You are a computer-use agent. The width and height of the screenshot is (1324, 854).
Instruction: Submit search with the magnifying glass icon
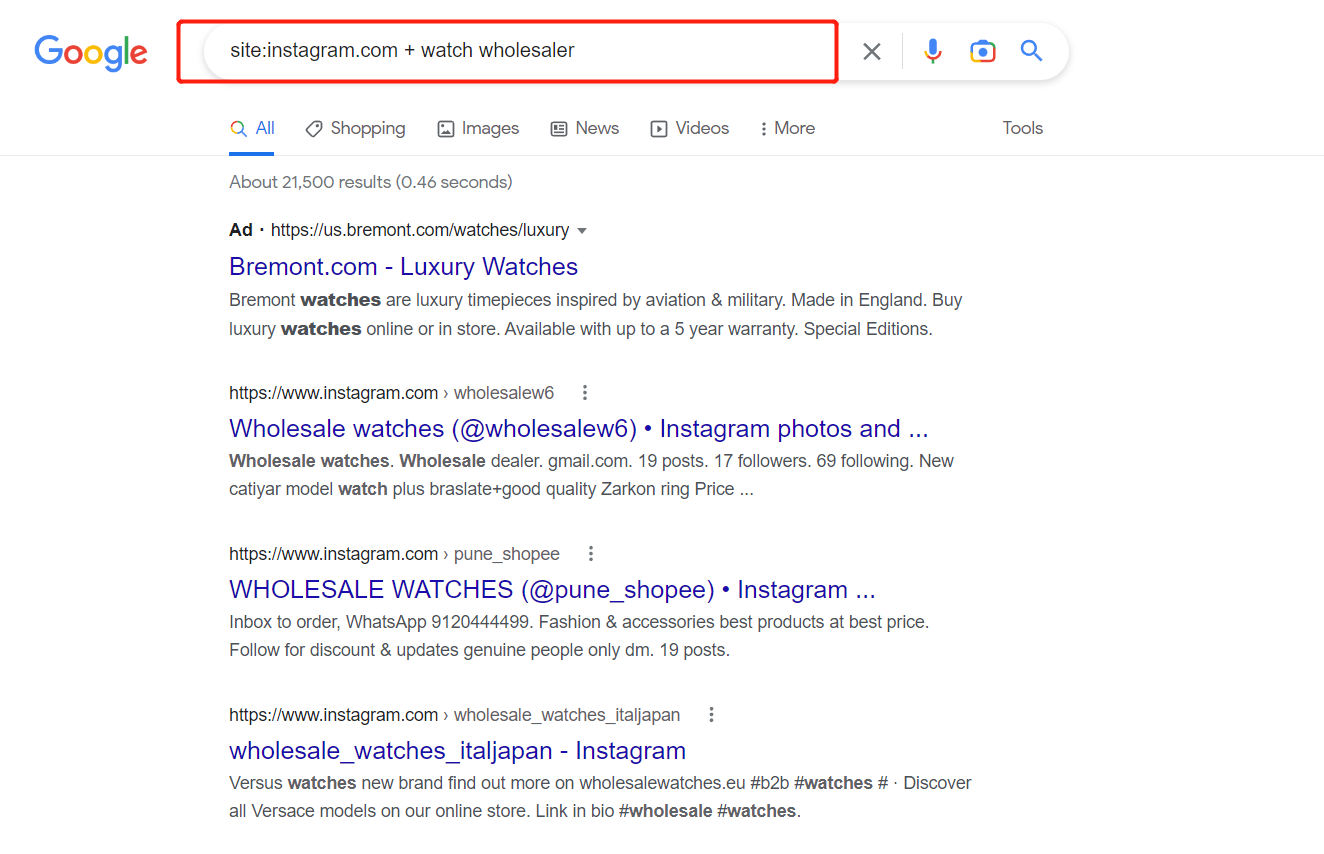[1031, 51]
